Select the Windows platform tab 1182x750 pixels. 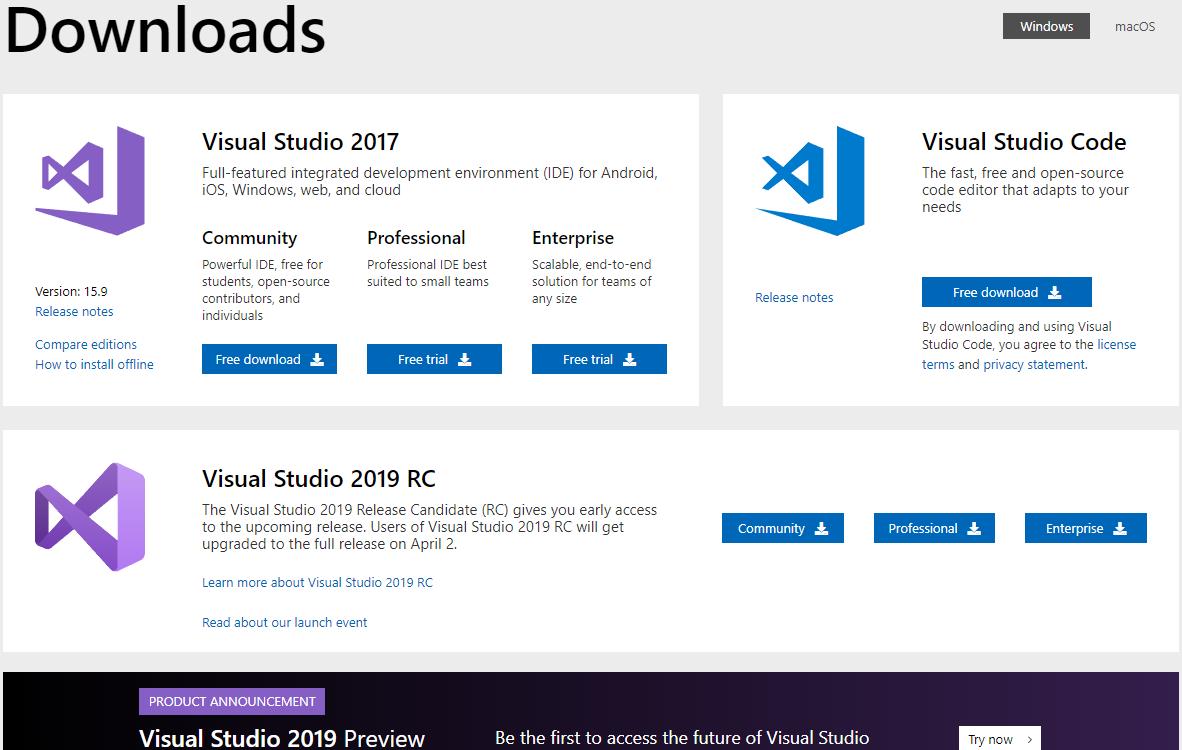pyautogui.click(x=1046, y=27)
